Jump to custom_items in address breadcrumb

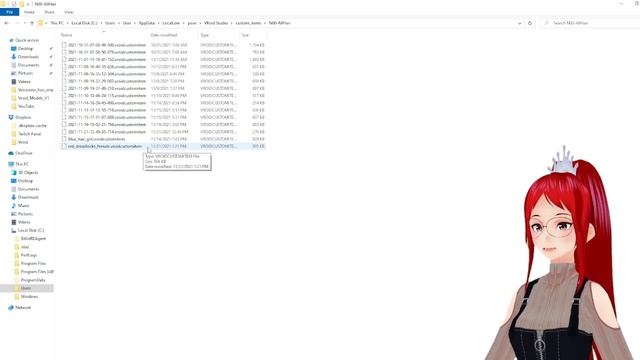[248, 23]
